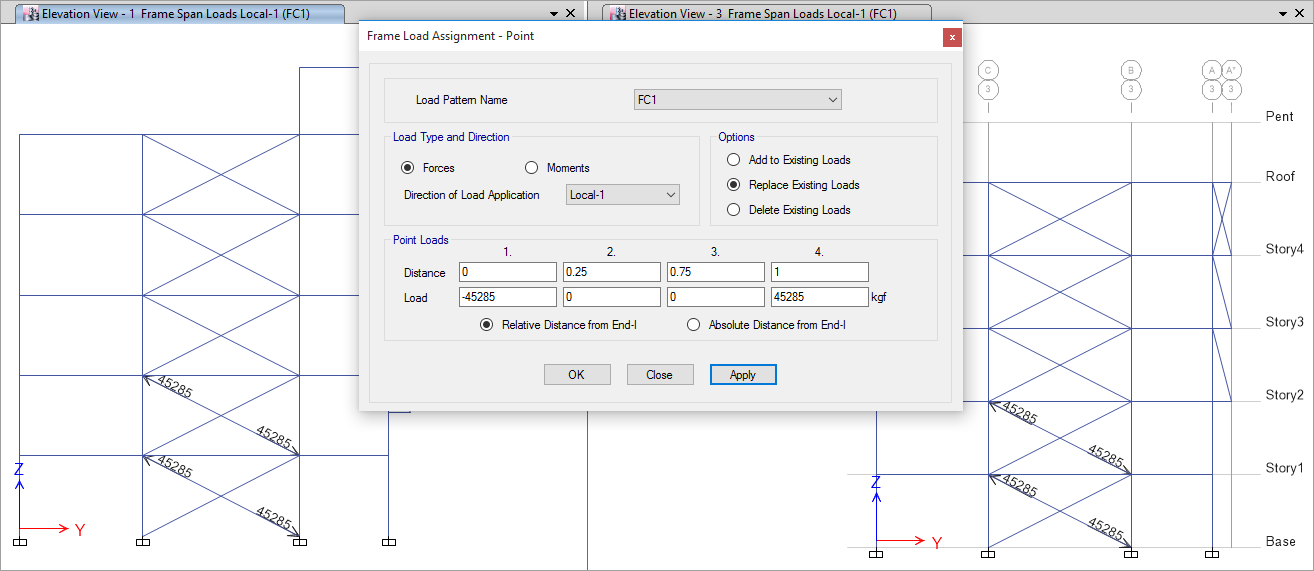1314x571 pixels.
Task: Open left elevation view window list arrow
Action: click(554, 14)
